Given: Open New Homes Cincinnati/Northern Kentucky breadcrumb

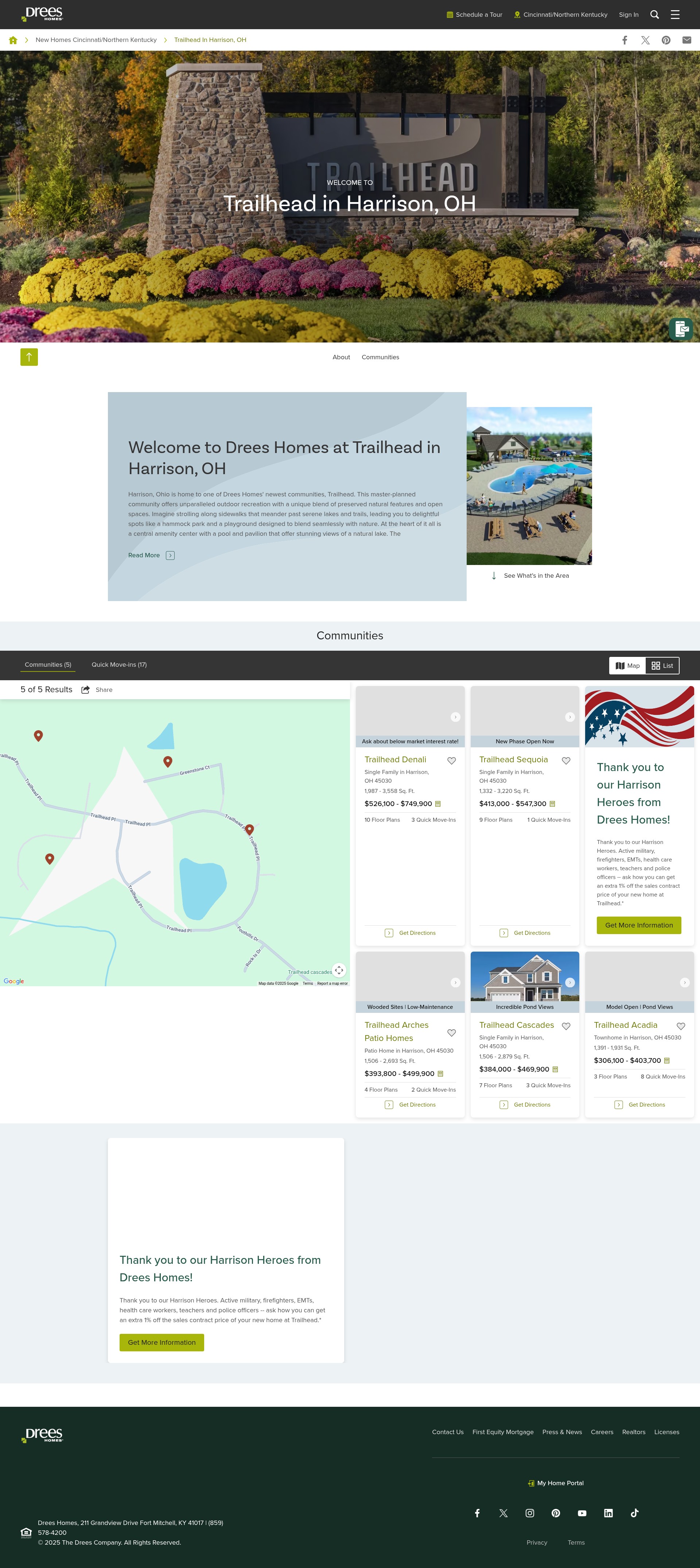Looking at the screenshot, I should [96, 40].
